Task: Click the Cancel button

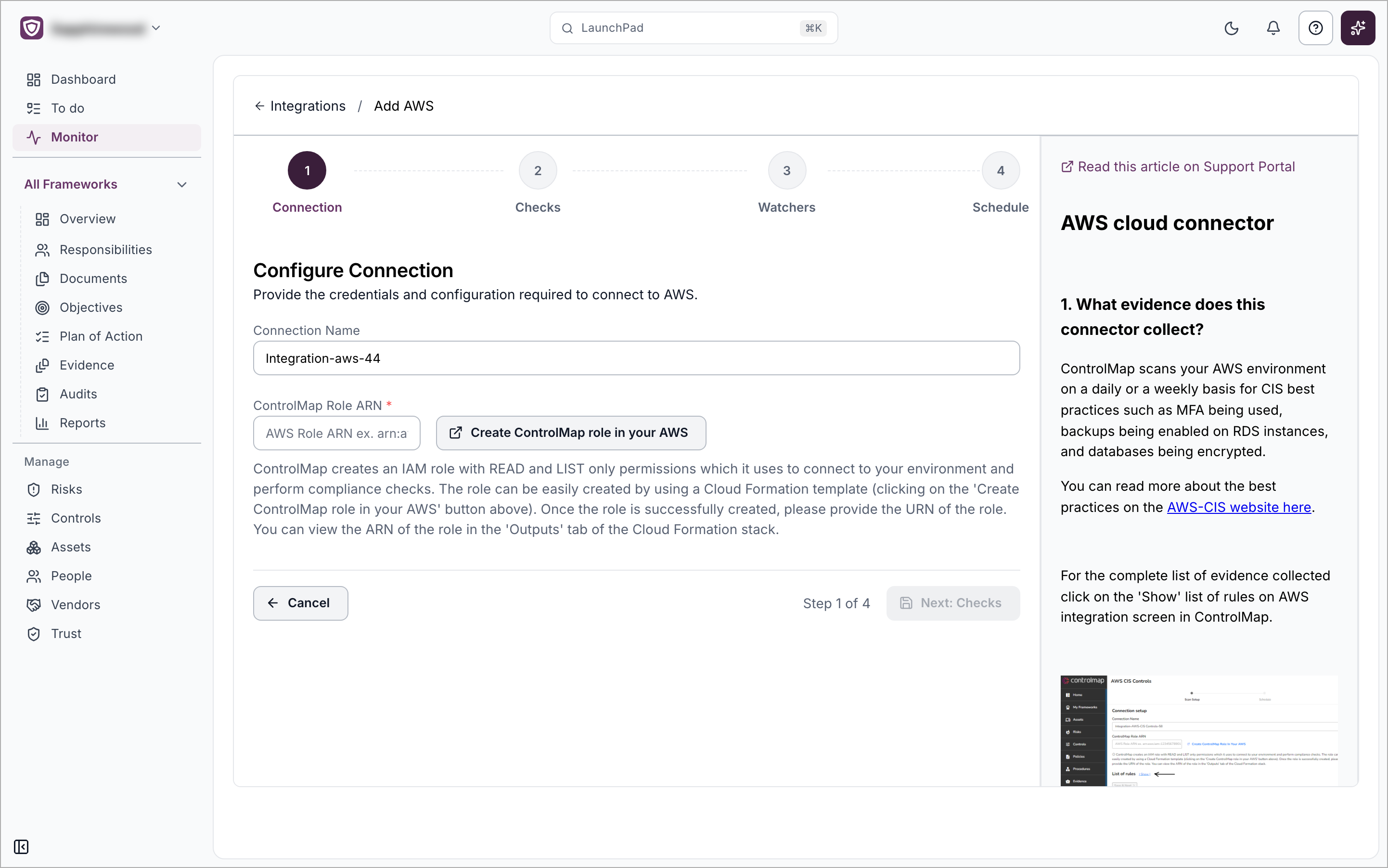Action: (x=300, y=603)
